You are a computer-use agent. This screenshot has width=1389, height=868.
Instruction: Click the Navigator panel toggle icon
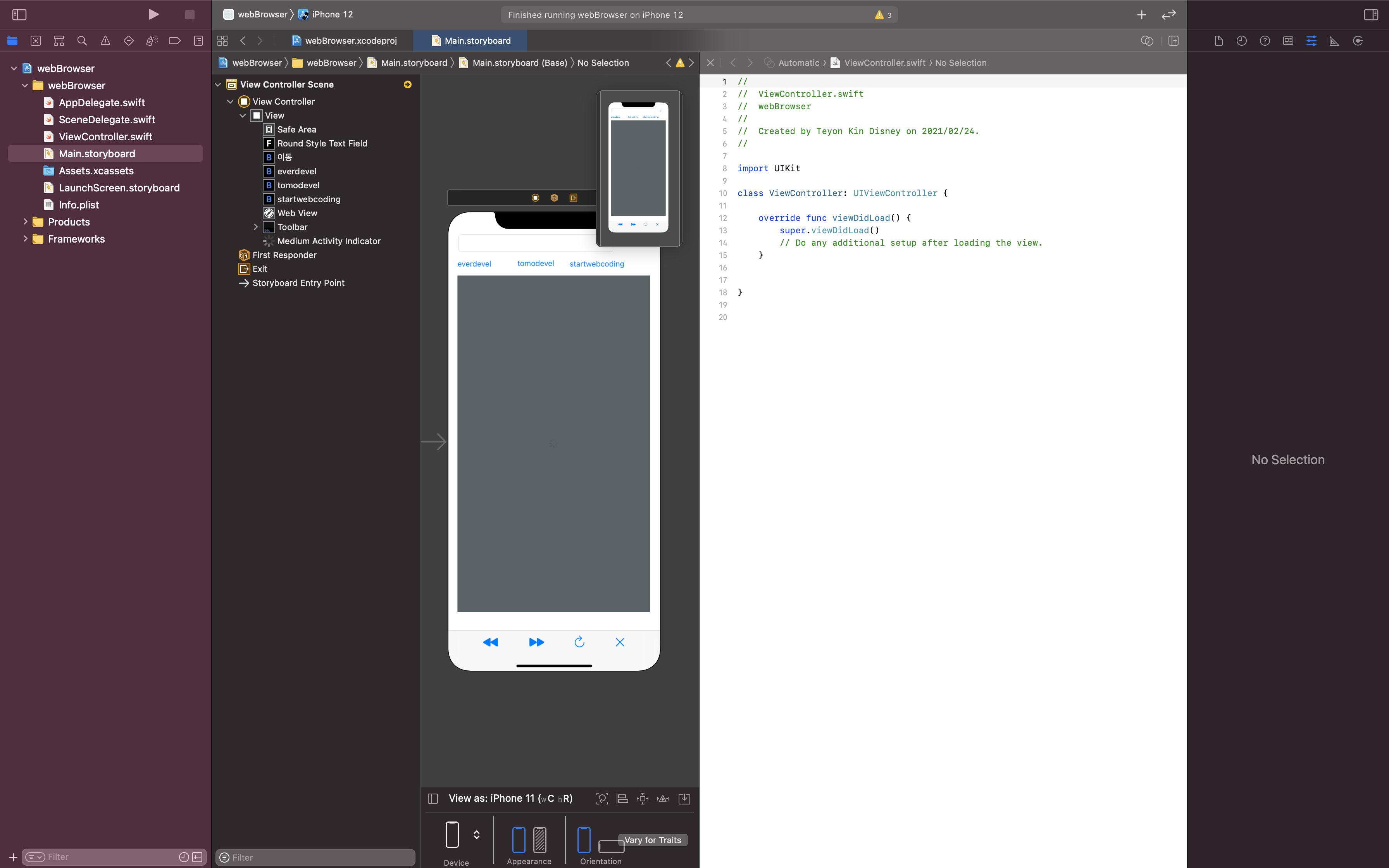(x=19, y=14)
